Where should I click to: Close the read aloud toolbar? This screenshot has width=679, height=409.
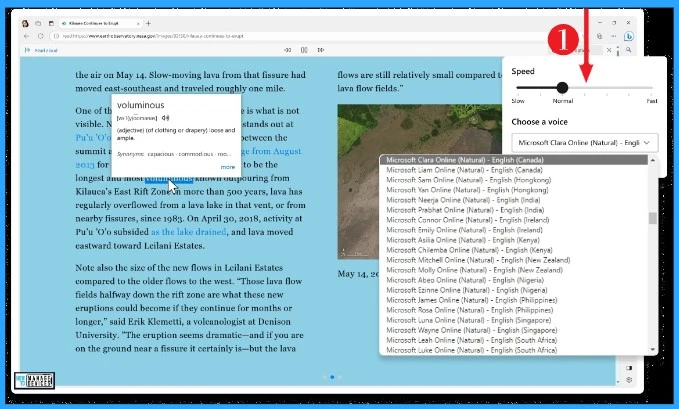coord(609,50)
